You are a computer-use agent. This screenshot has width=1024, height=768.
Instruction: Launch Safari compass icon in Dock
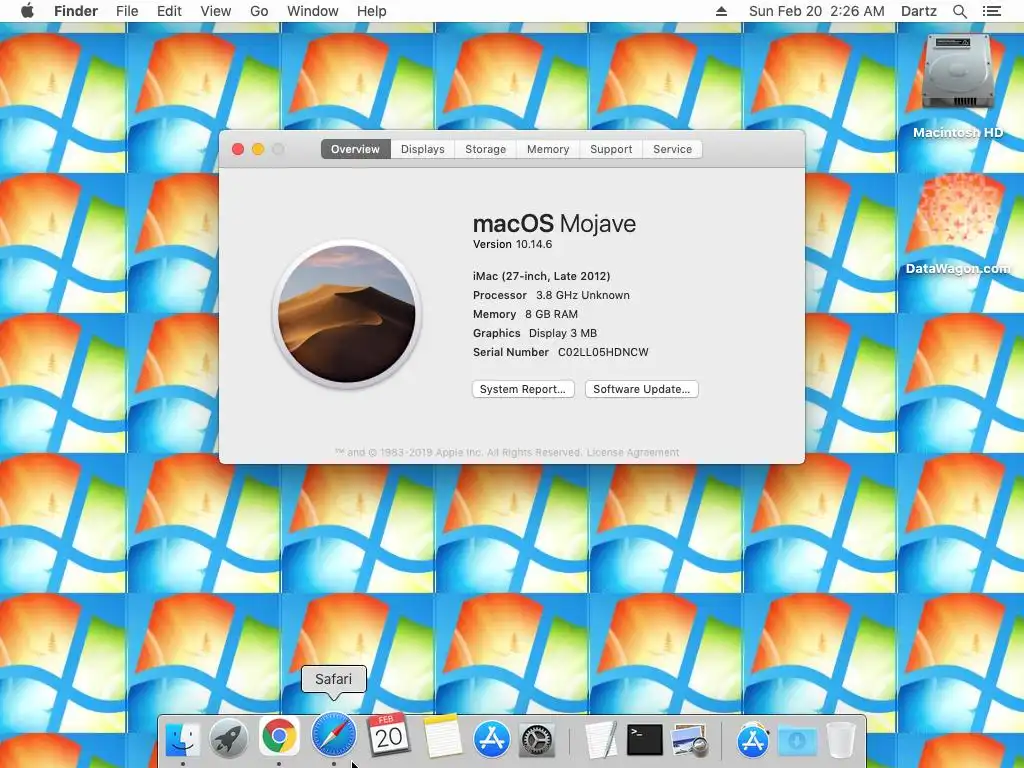pyautogui.click(x=334, y=735)
